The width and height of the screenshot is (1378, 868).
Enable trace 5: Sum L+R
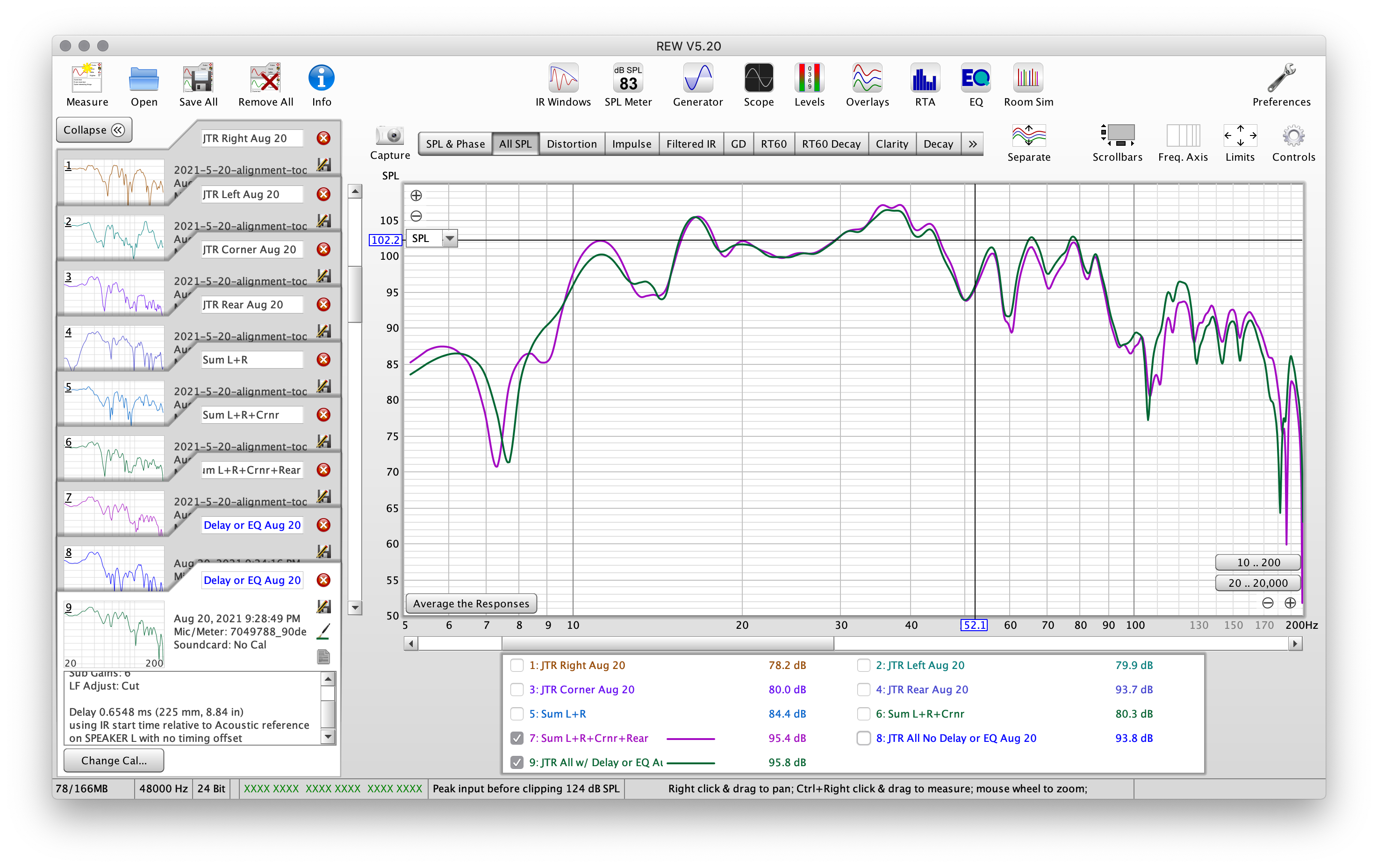point(516,714)
